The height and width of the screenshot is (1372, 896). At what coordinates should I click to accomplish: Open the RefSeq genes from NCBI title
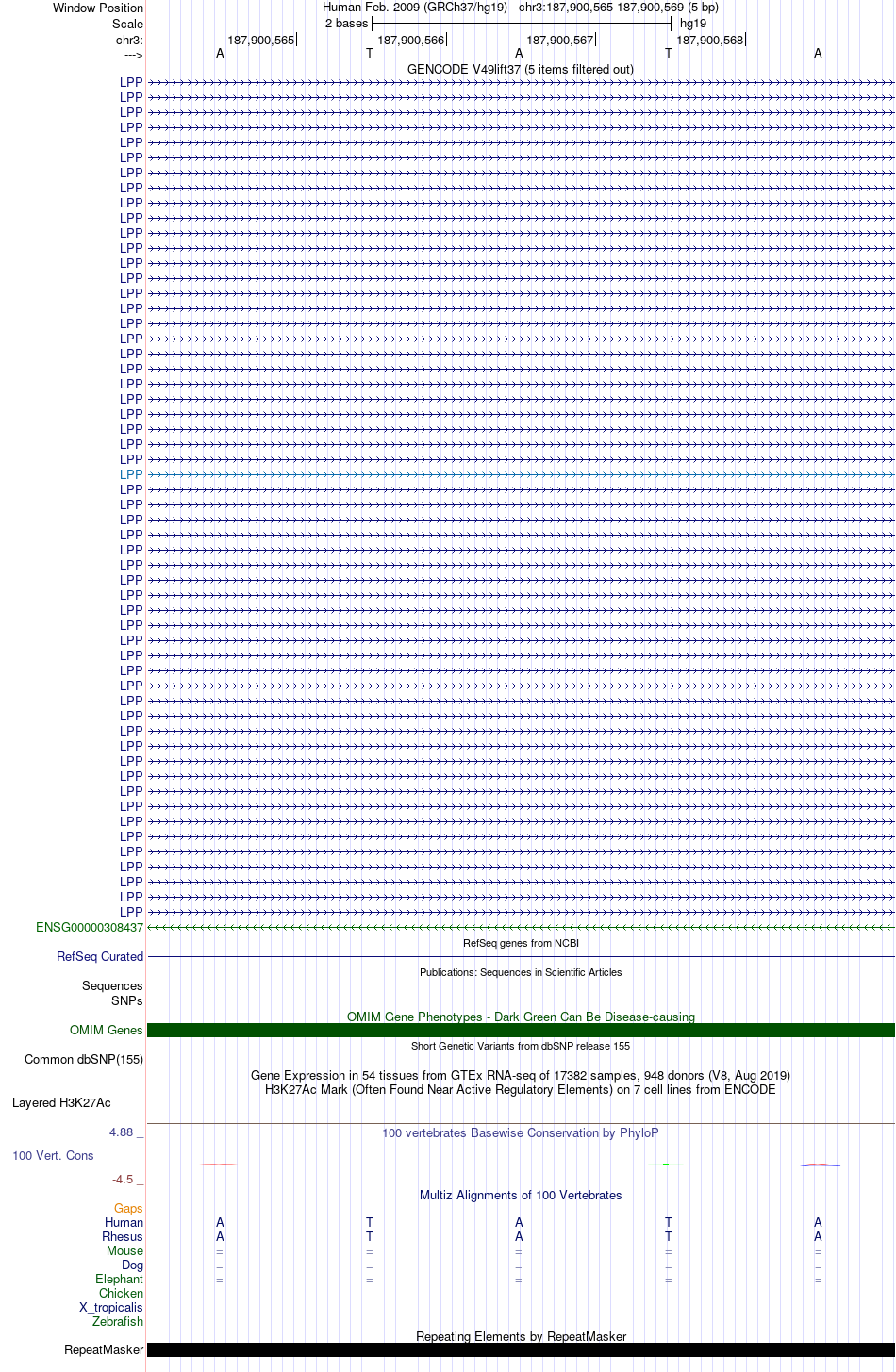coord(521,943)
